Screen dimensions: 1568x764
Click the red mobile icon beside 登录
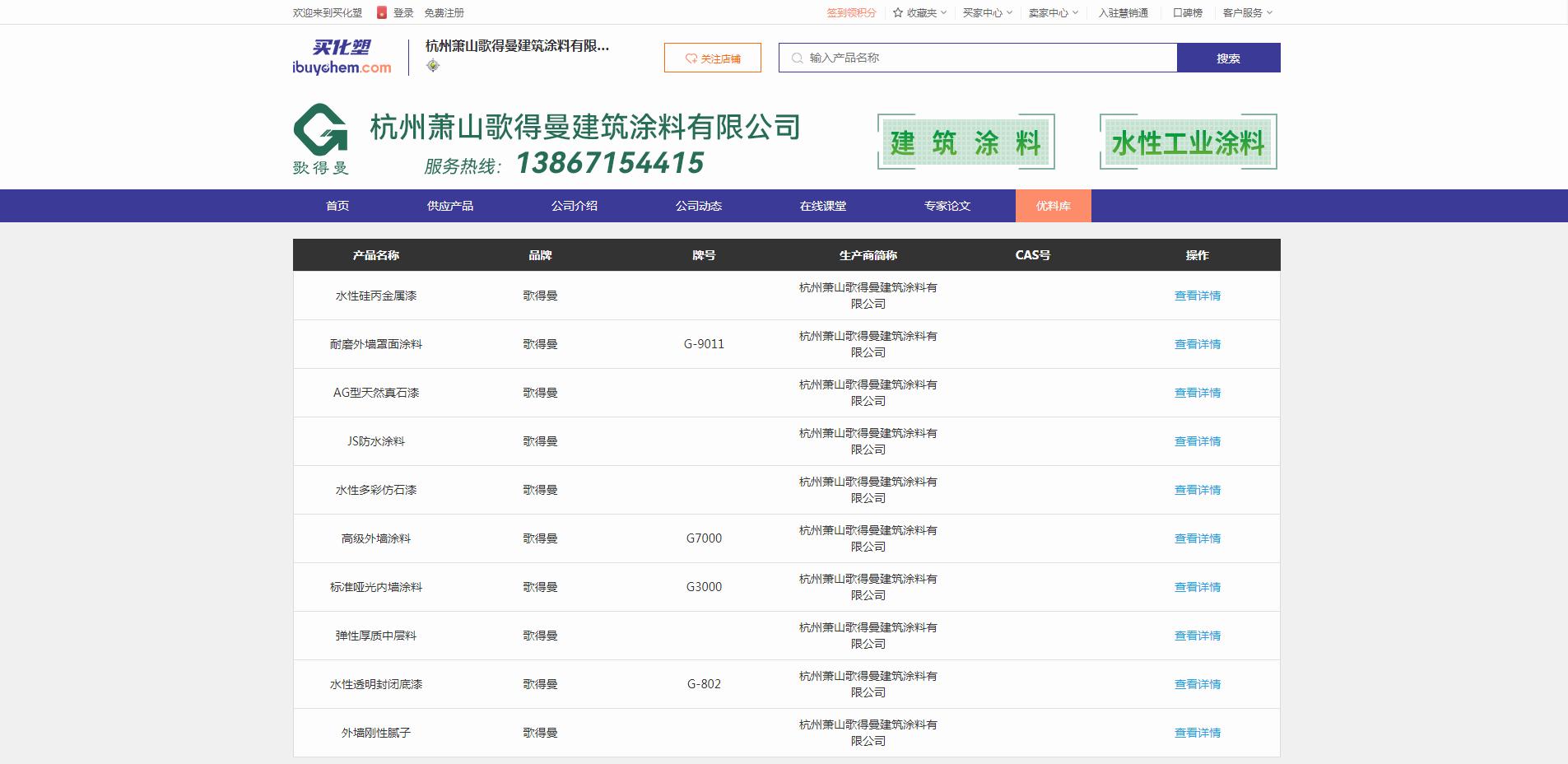pyautogui.click(x=382, y=12)
